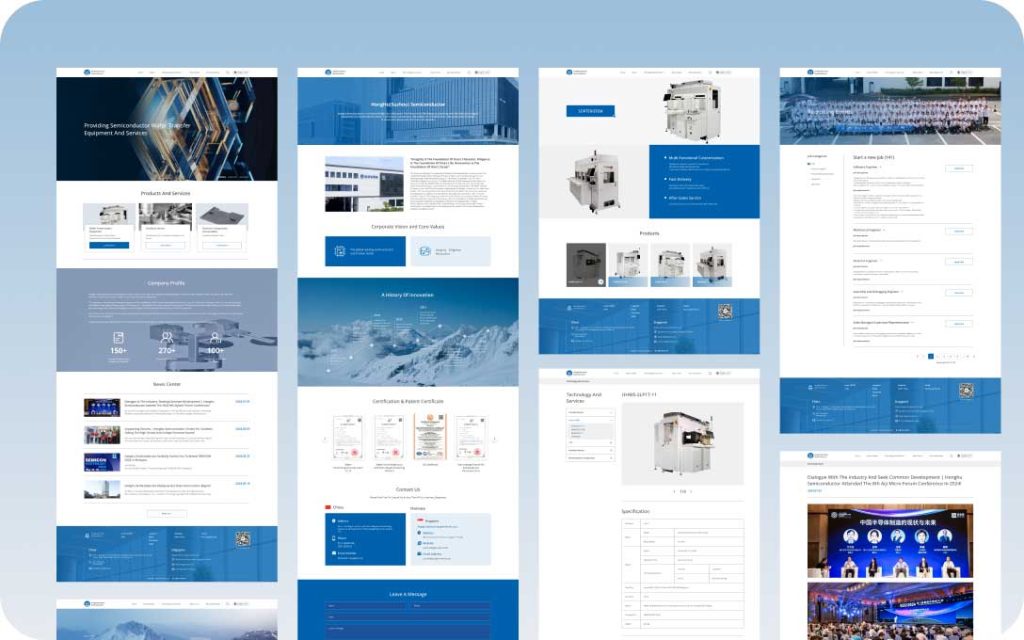Click the right arrow of the certificate carousel
The image size is (1024, 640).
(492, 439)
